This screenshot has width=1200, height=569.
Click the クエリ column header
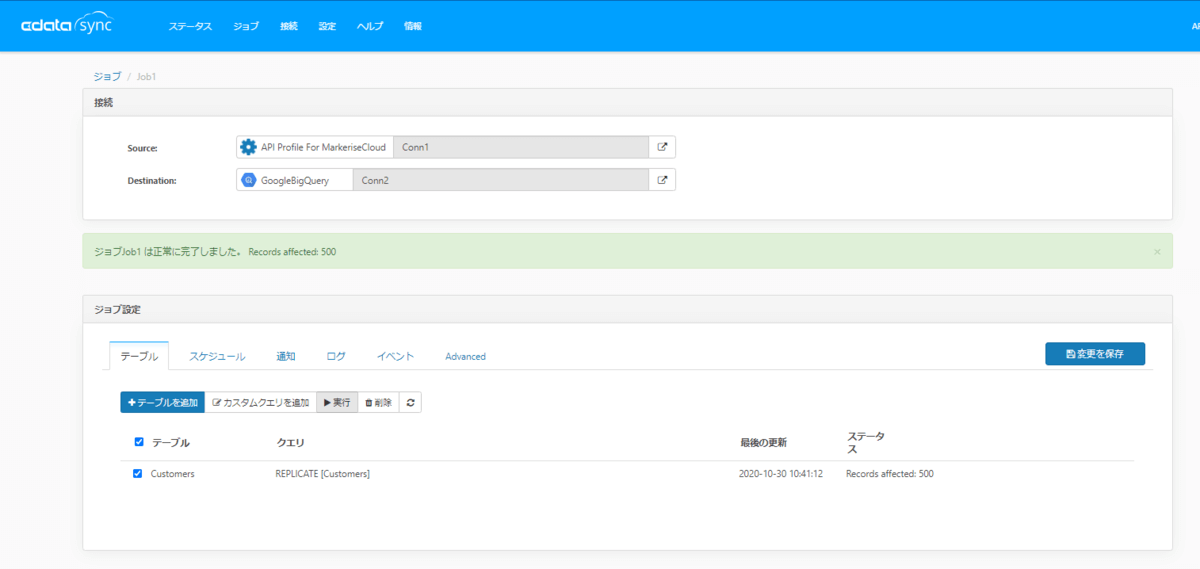(290, 442)
